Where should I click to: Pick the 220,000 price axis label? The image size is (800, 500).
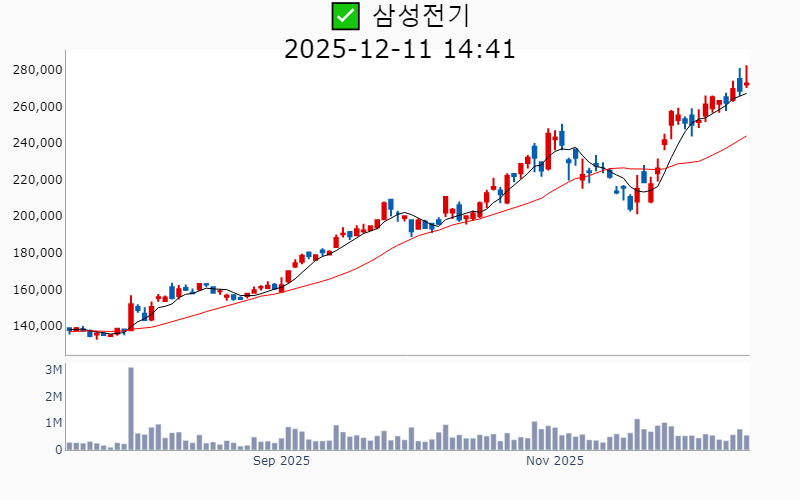tap(38, 180)
